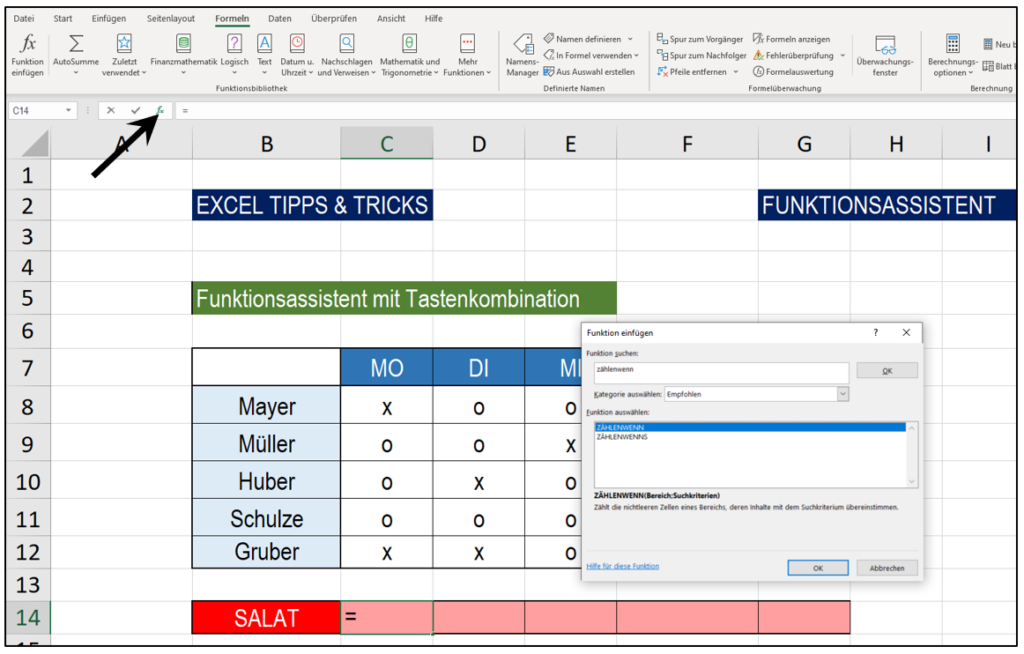The width and height of the screenshot is (1024, 654).
Task: Open Mathematik und Trigonometrie functions
Action: [x=409, y=55]
